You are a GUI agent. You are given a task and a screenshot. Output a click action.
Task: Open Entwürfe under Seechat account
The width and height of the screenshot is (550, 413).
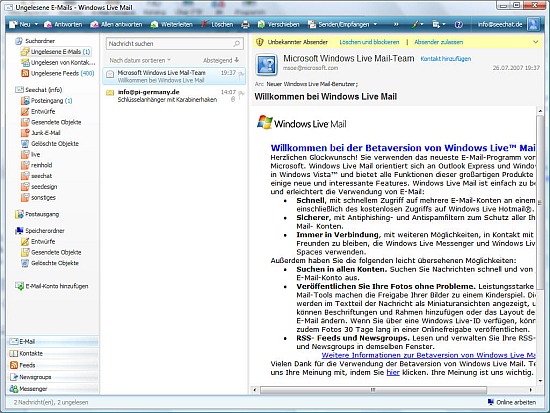pyautogui.click(x=38, y=112)
